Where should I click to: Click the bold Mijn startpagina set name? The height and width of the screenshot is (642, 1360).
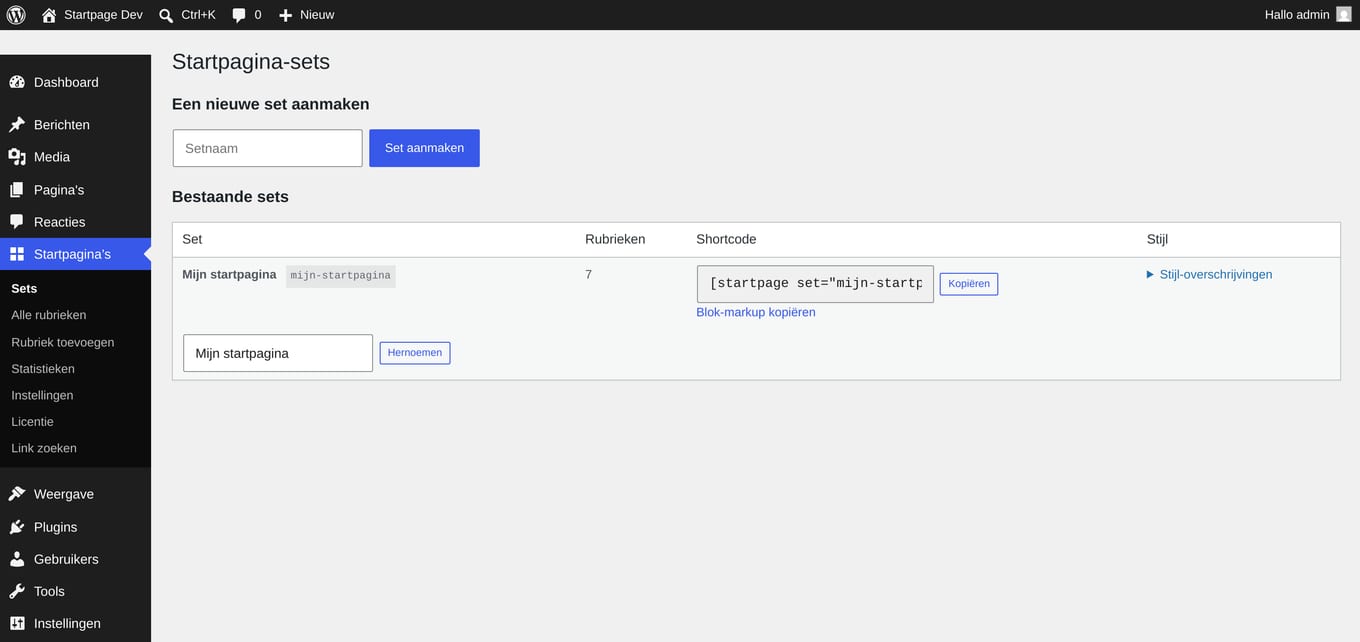229,274
